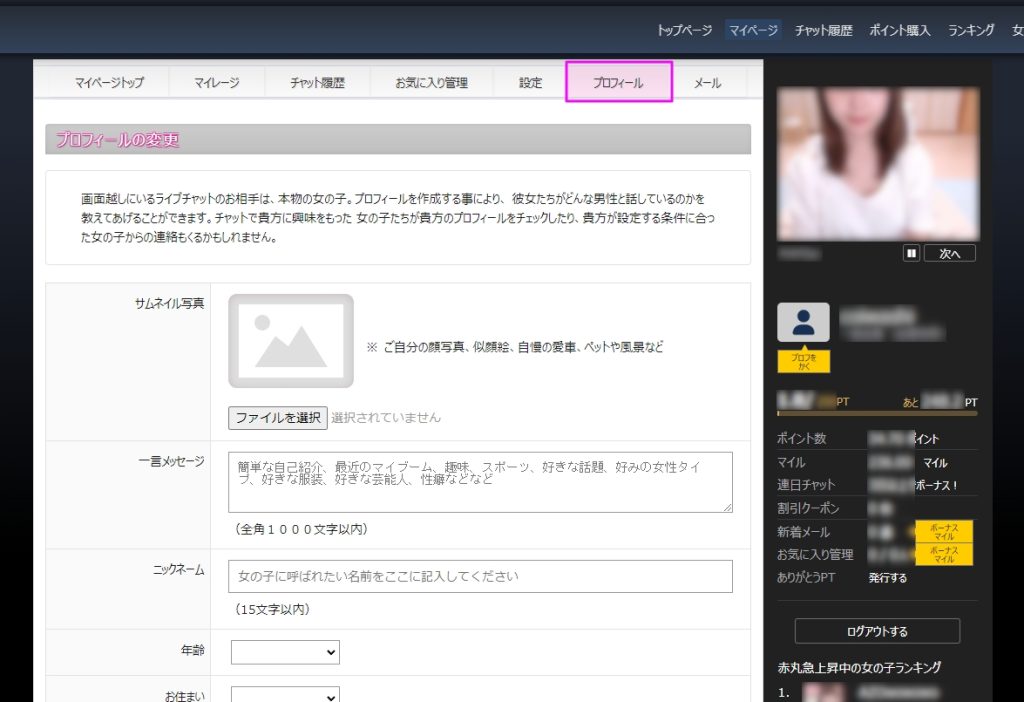
Task: Click the 発行する link for ありがとうPT
Action: point(888,578)
